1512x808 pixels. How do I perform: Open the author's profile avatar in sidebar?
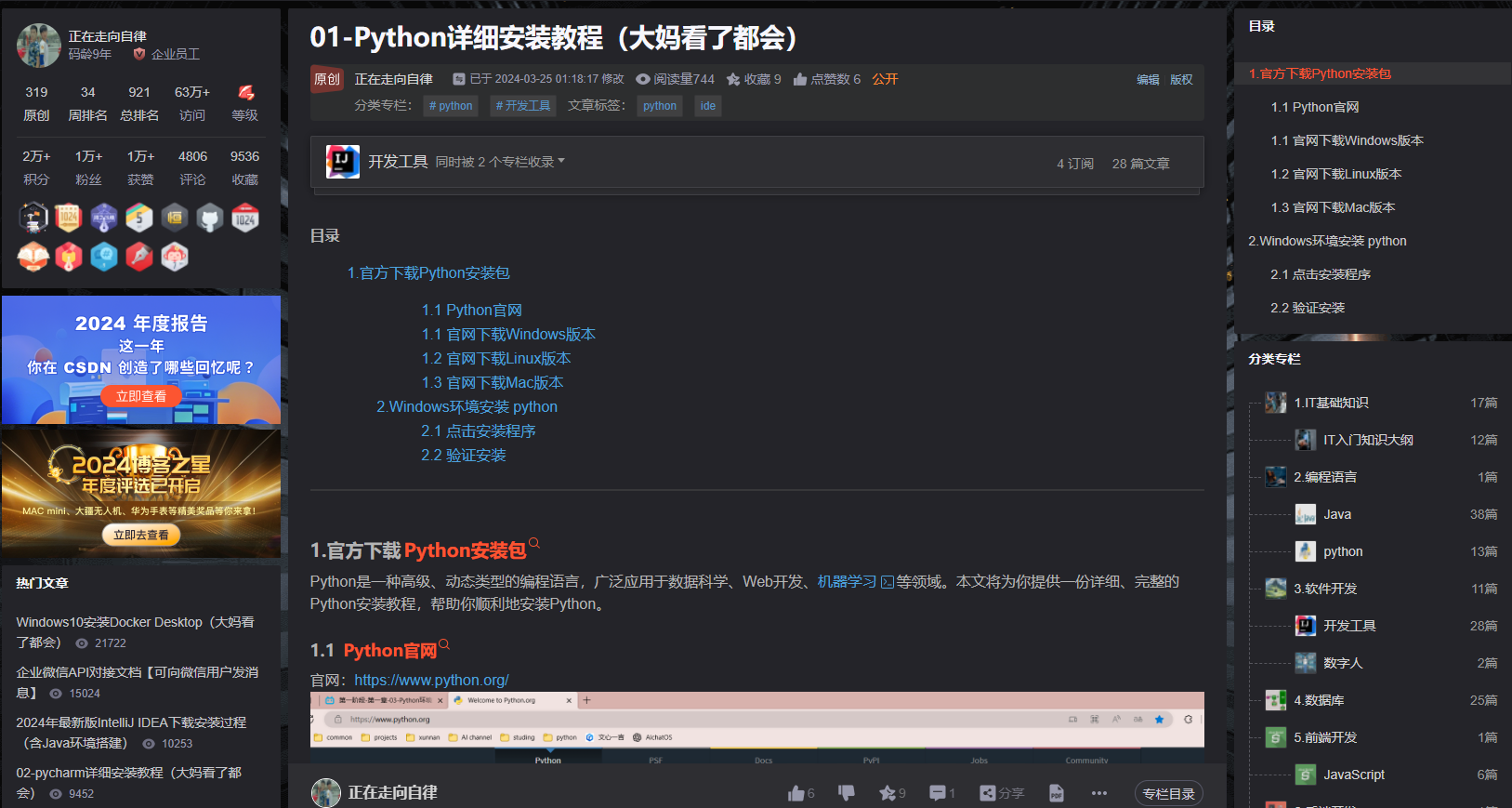pyautogui.click(x=39, y=46)
